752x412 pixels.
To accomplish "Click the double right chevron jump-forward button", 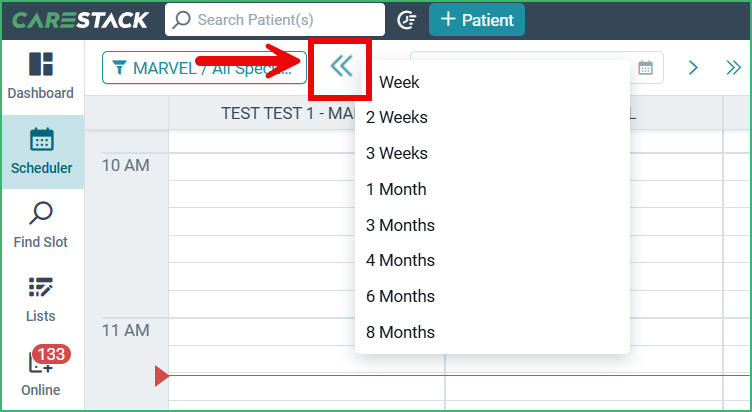I will click(734, 68).
